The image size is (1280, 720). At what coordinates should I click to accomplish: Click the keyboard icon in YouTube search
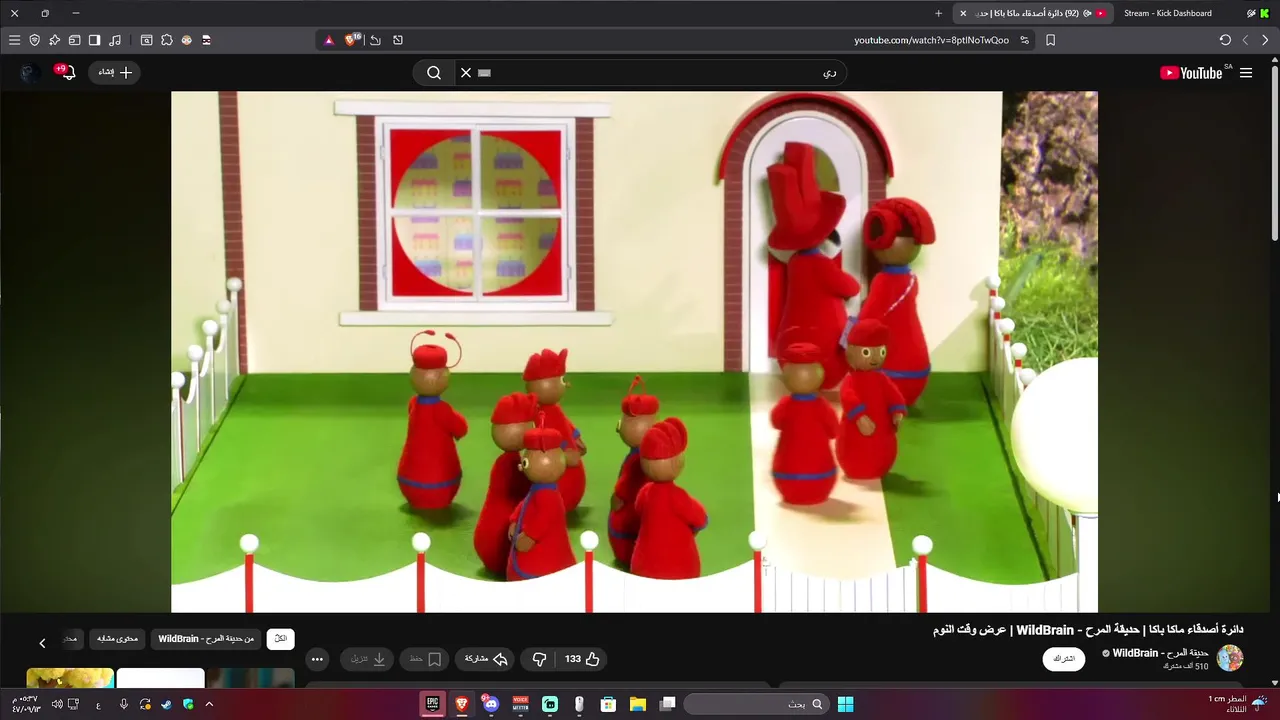coord(485,73)
